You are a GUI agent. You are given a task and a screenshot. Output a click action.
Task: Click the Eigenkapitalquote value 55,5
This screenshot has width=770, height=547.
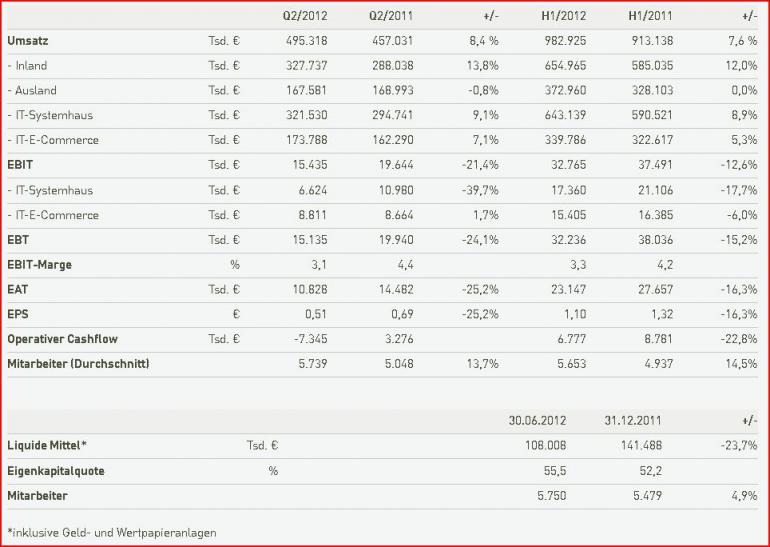point(555,471)
